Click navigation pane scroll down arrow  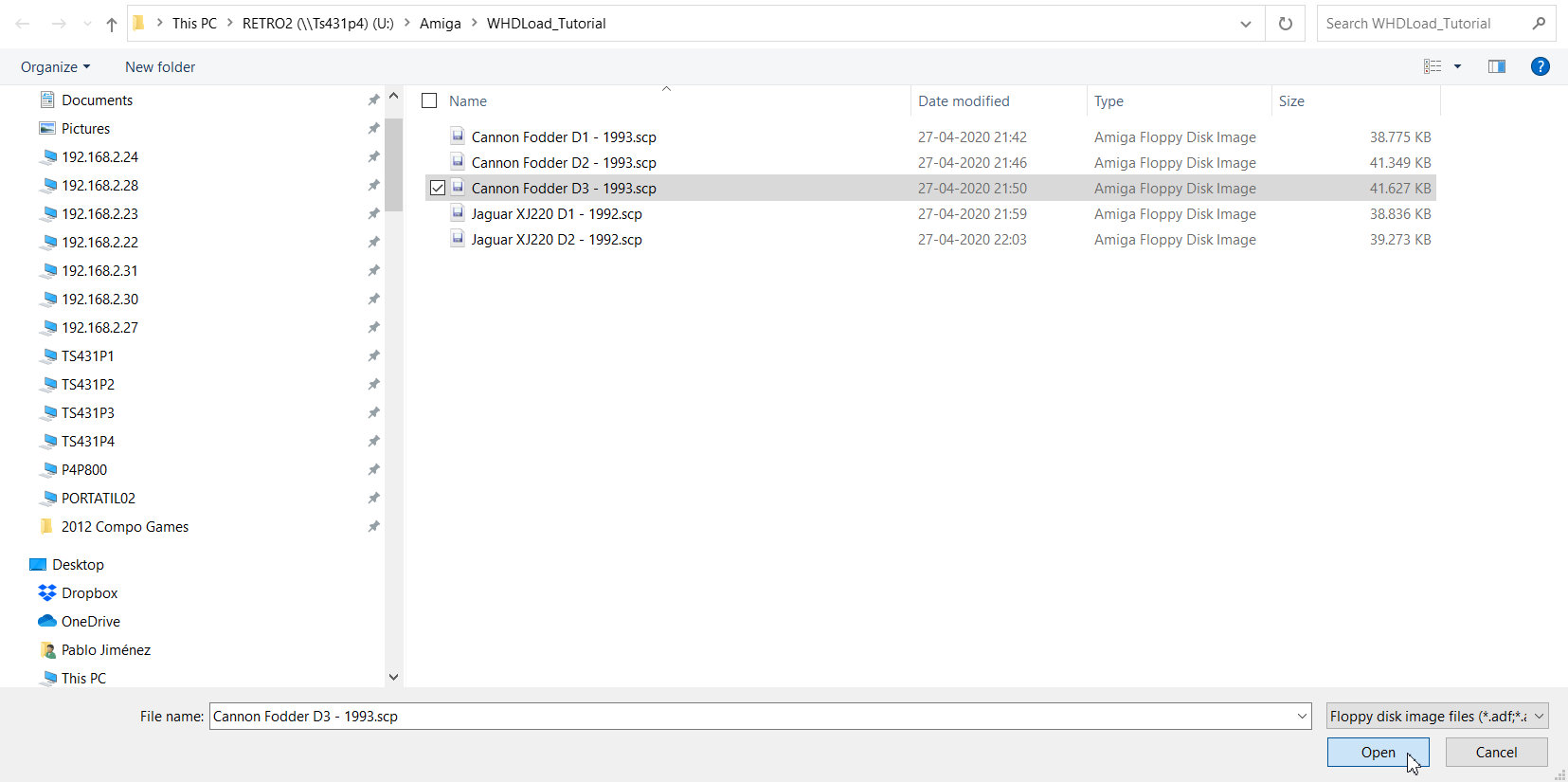(394, 677)
